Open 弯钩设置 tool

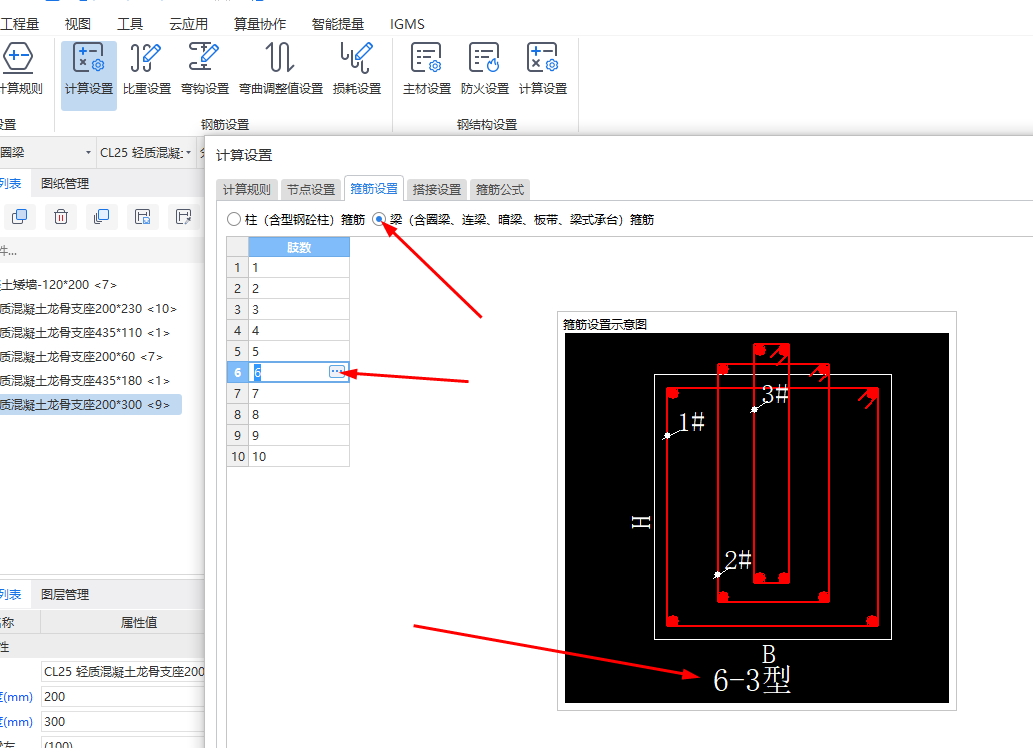coord(204,69)
